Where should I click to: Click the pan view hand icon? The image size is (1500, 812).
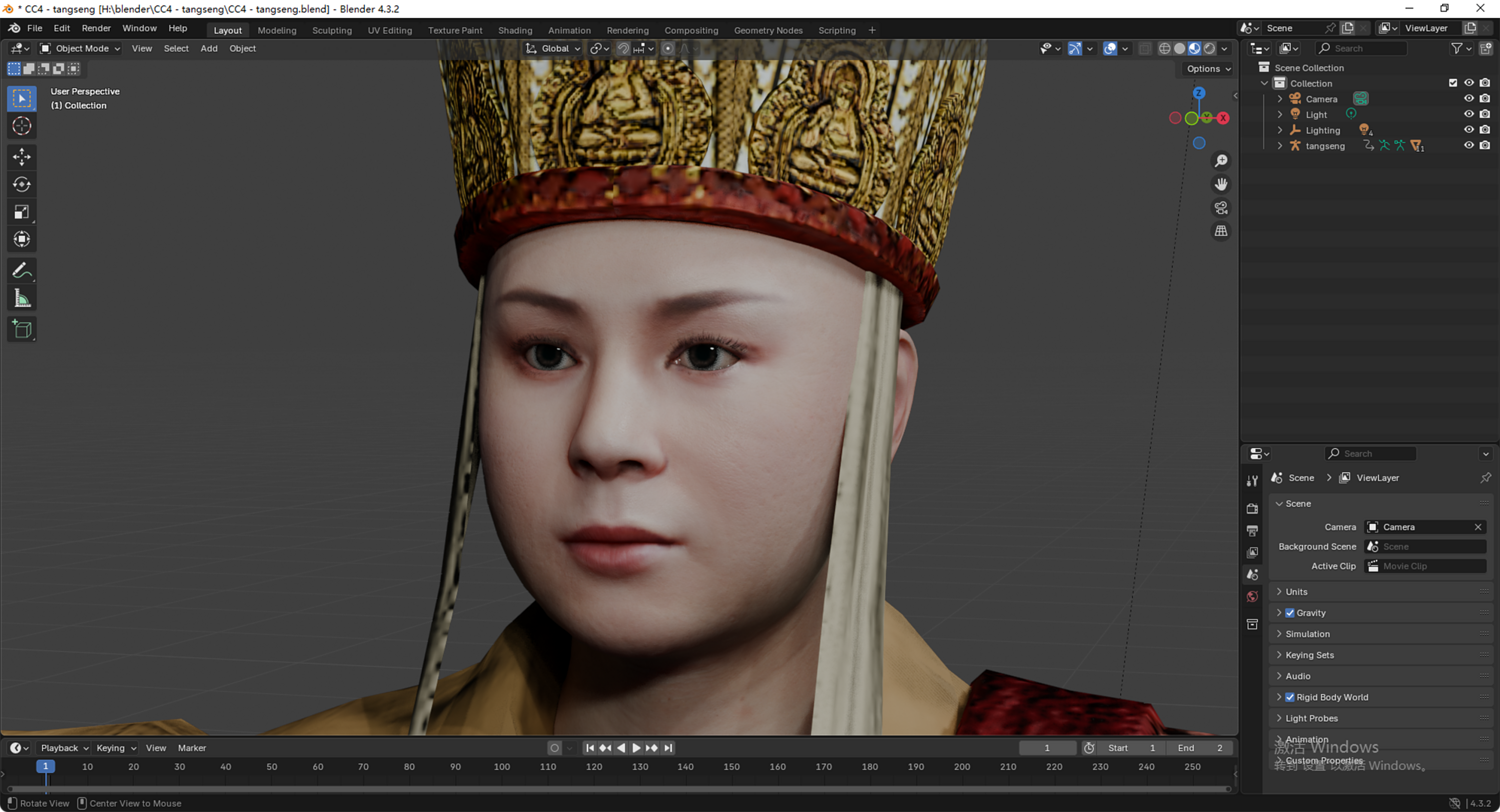pyautogui.click(x=1221, y=184)
